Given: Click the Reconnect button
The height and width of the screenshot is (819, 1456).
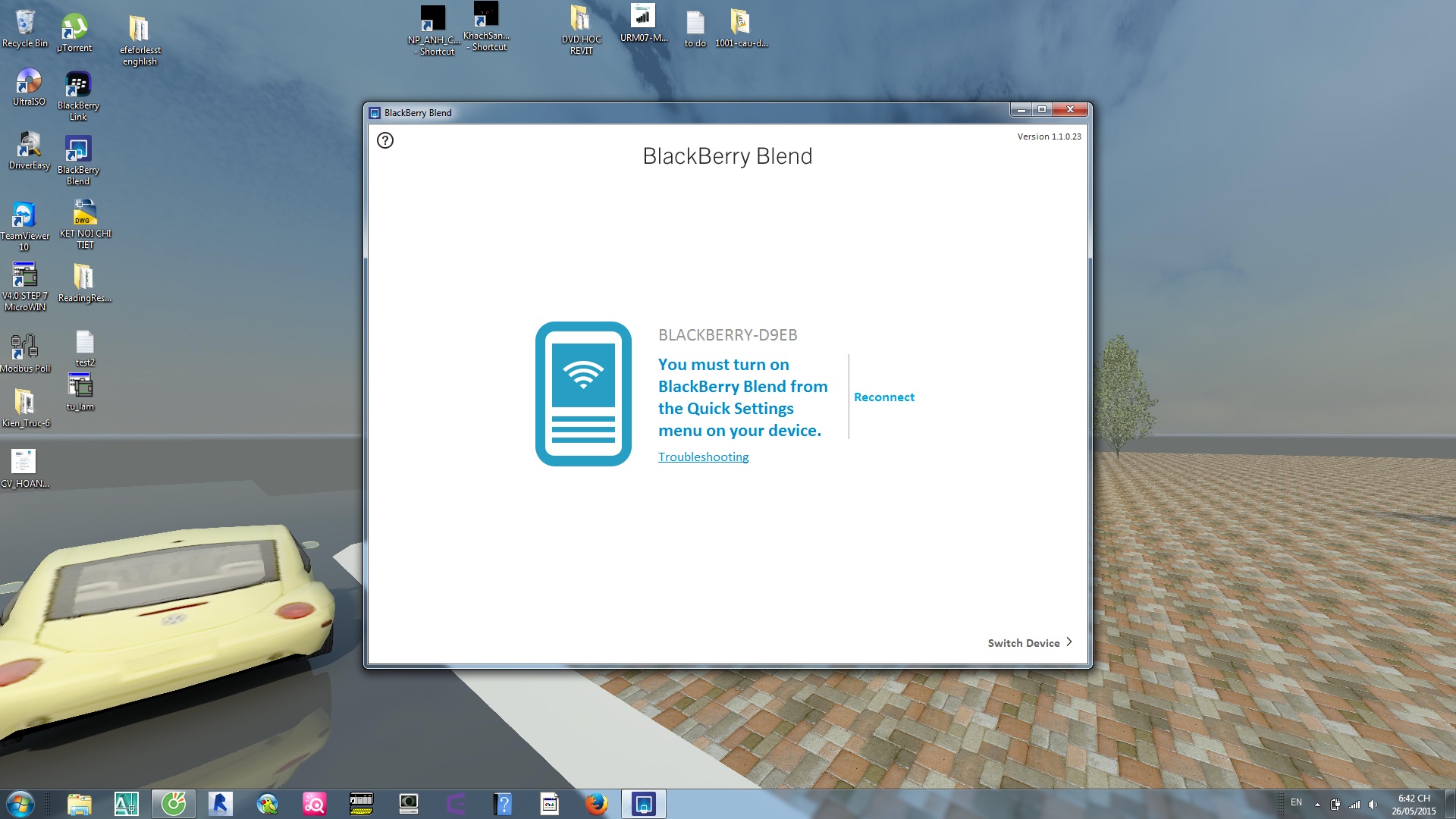Looking at the screenshot, I should (883, 397).
